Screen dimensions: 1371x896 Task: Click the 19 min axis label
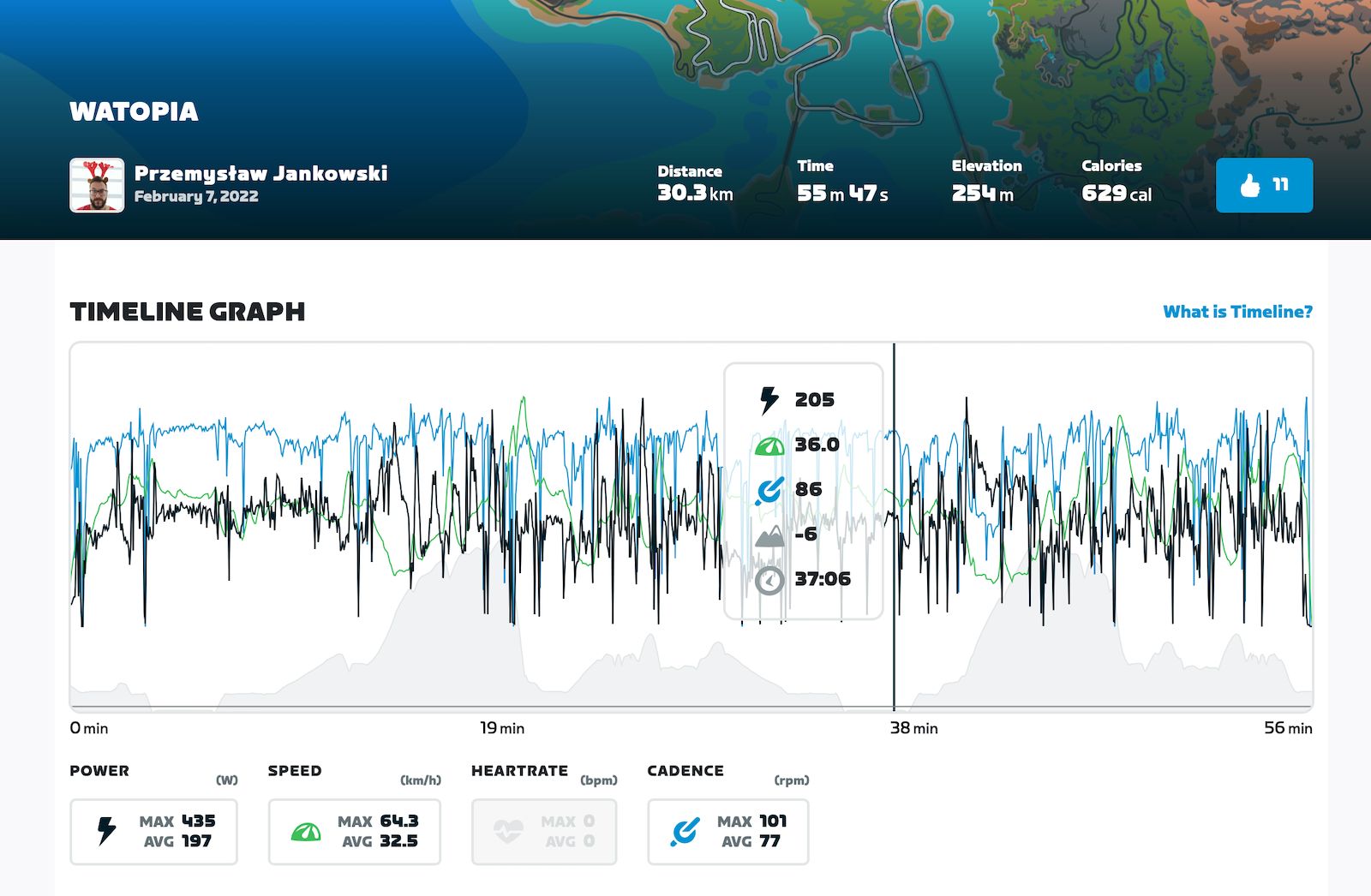(502, 728)
